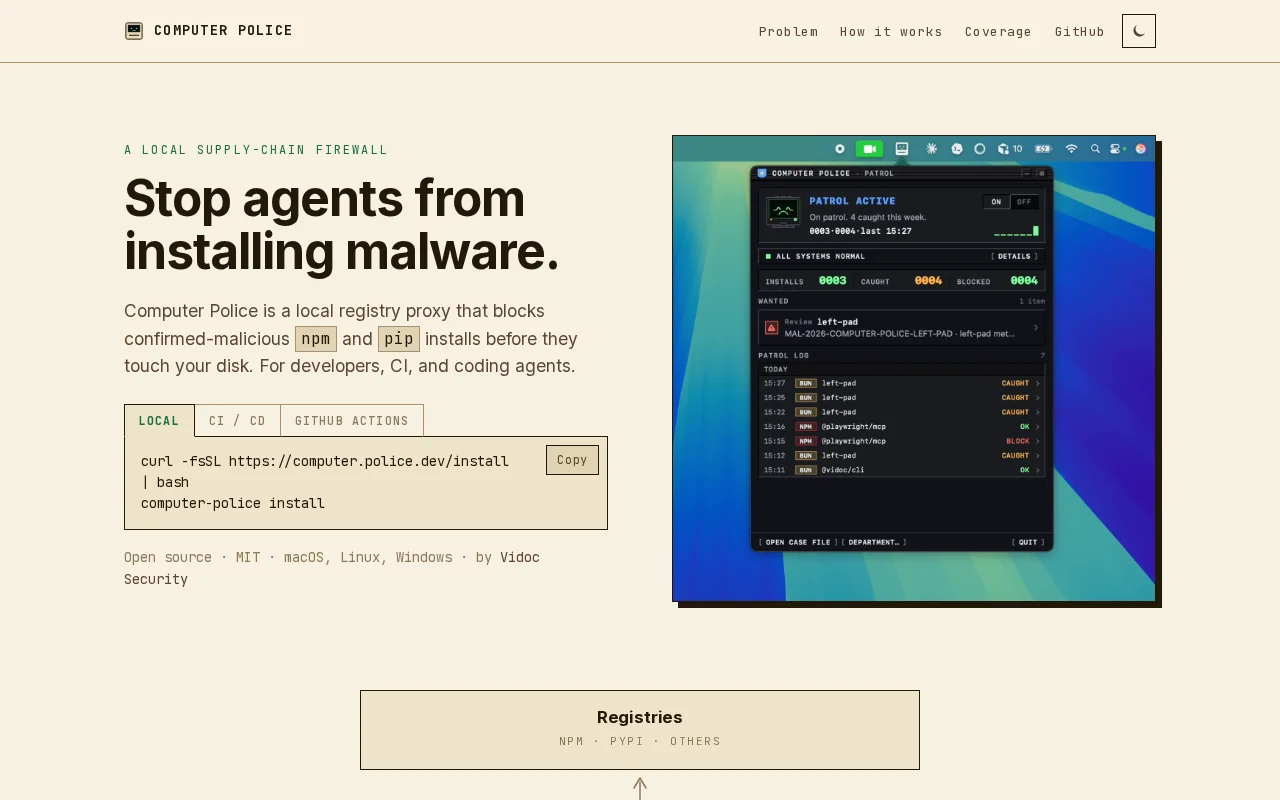Switch to the GITHUB ACTIONS tab
The image size is (1280, 800).
352,421
